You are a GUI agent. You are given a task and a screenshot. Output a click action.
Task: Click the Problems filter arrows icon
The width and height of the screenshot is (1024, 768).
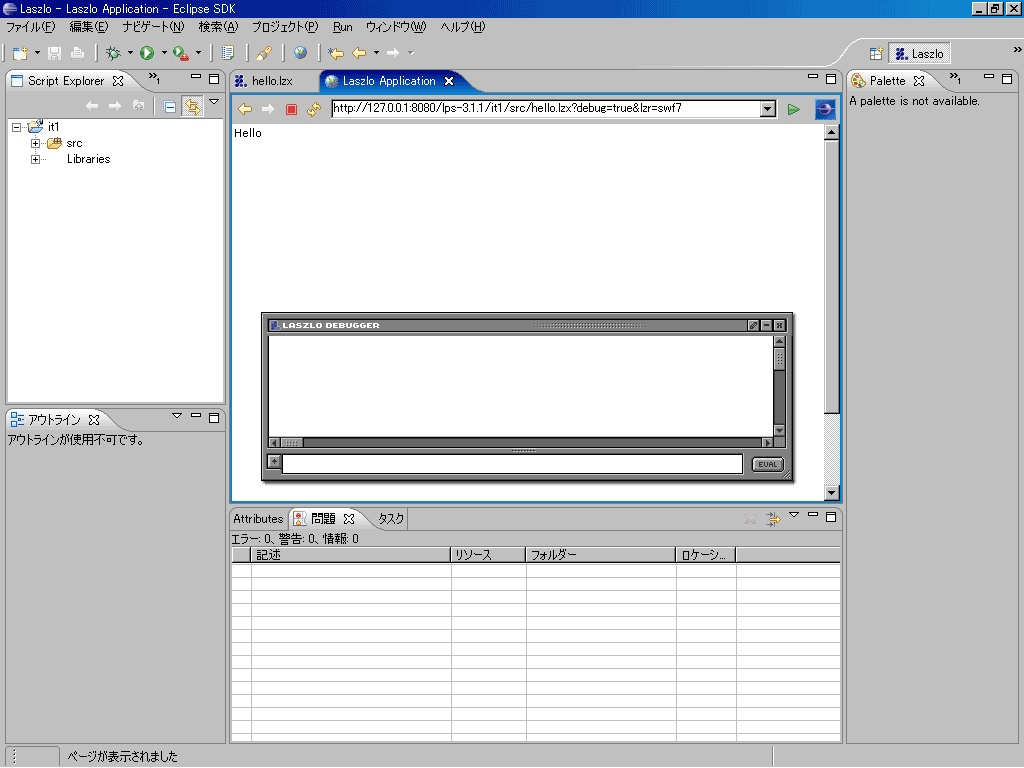pos(773,519)
